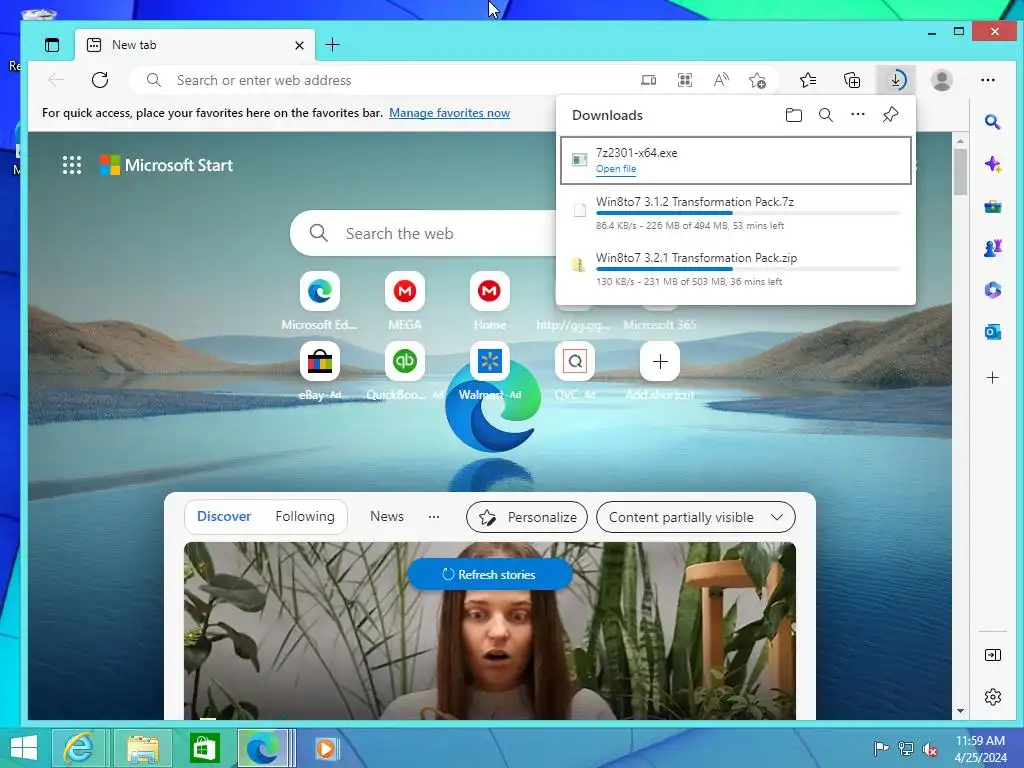Click the page vertical scrollbar thumb
Viewport: 1024px width, 768px height.
pyautogui.click(x=960, y=172)
